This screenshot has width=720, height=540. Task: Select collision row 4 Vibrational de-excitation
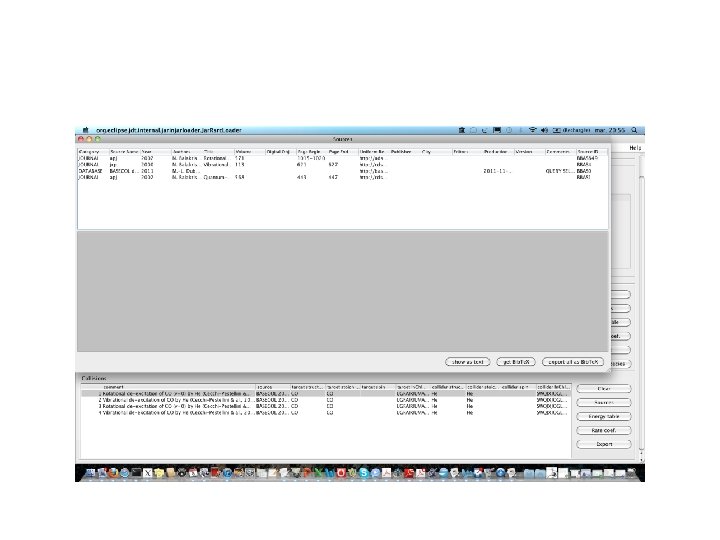point(326,413)
